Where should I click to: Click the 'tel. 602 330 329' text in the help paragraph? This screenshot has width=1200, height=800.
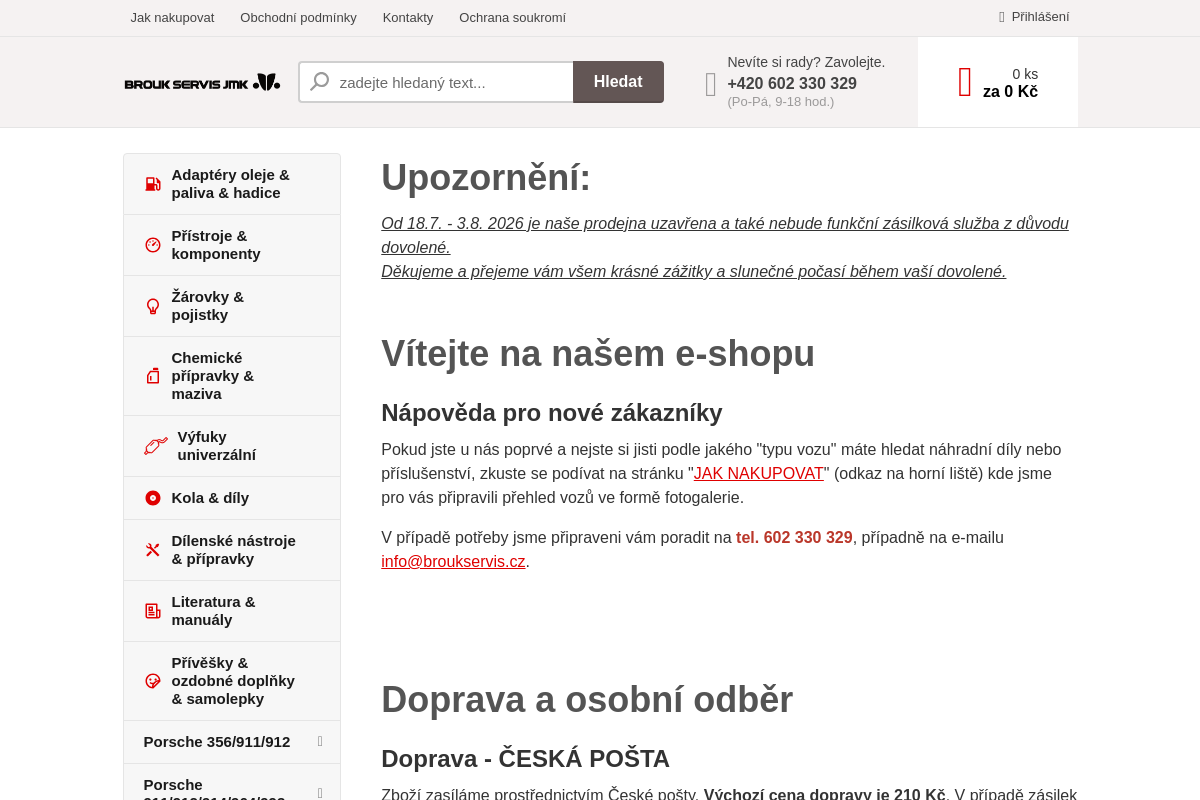[x=794, y=538]
